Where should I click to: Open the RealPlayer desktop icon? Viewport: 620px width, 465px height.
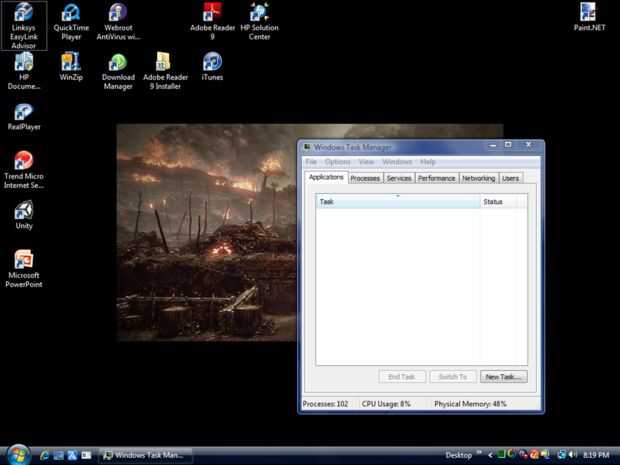coord(24,117)
